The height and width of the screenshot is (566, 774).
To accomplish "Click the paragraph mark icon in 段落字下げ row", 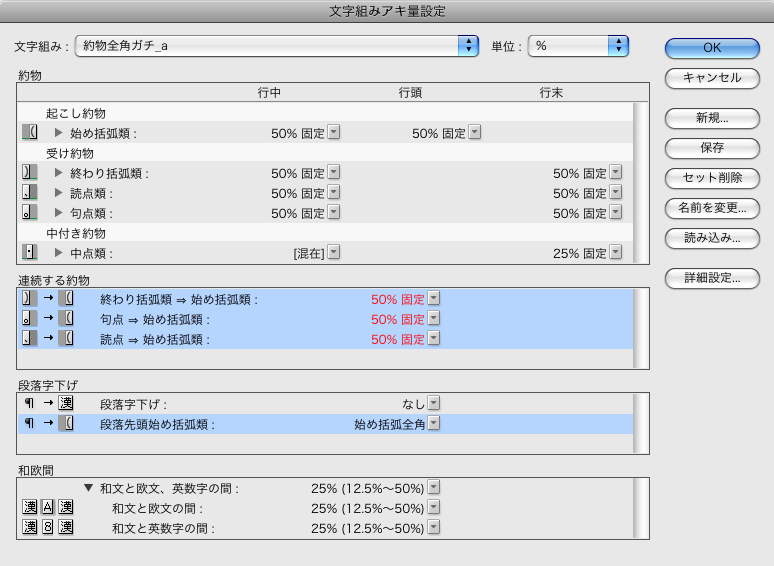I will pyautogui.click(x=30, y=403).
